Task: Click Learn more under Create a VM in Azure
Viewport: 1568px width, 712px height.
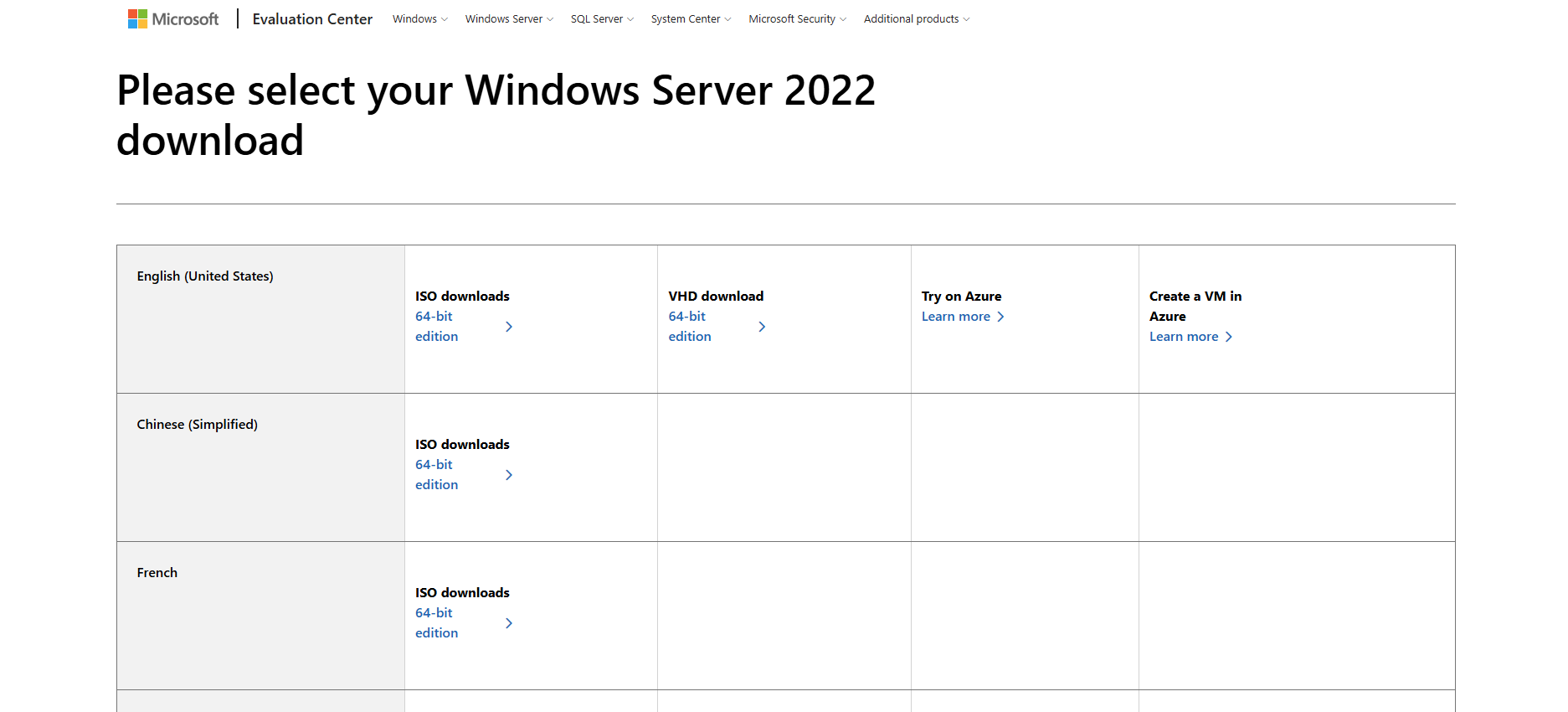Action: tap(1184, 337)
